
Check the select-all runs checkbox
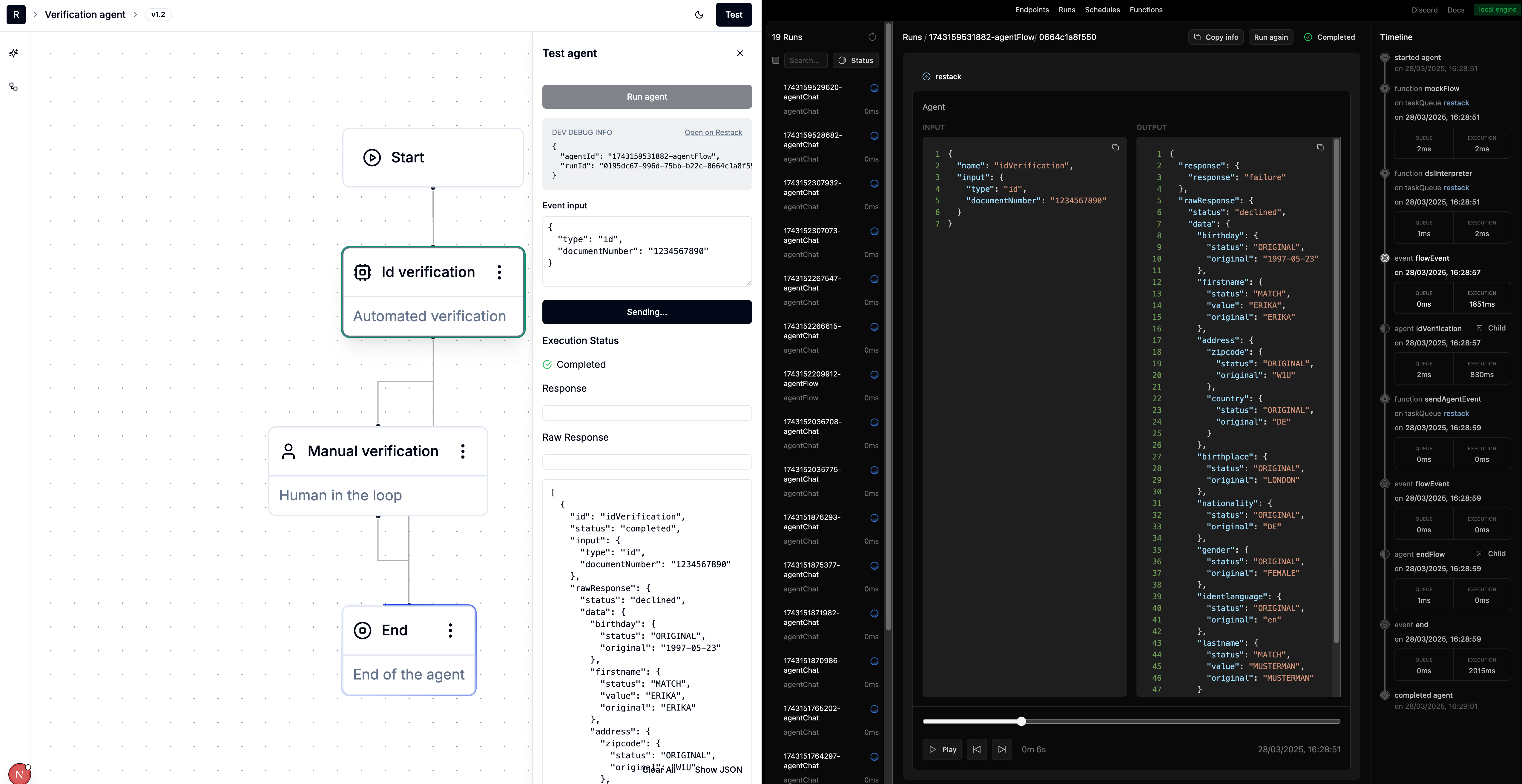pos(776,60)
